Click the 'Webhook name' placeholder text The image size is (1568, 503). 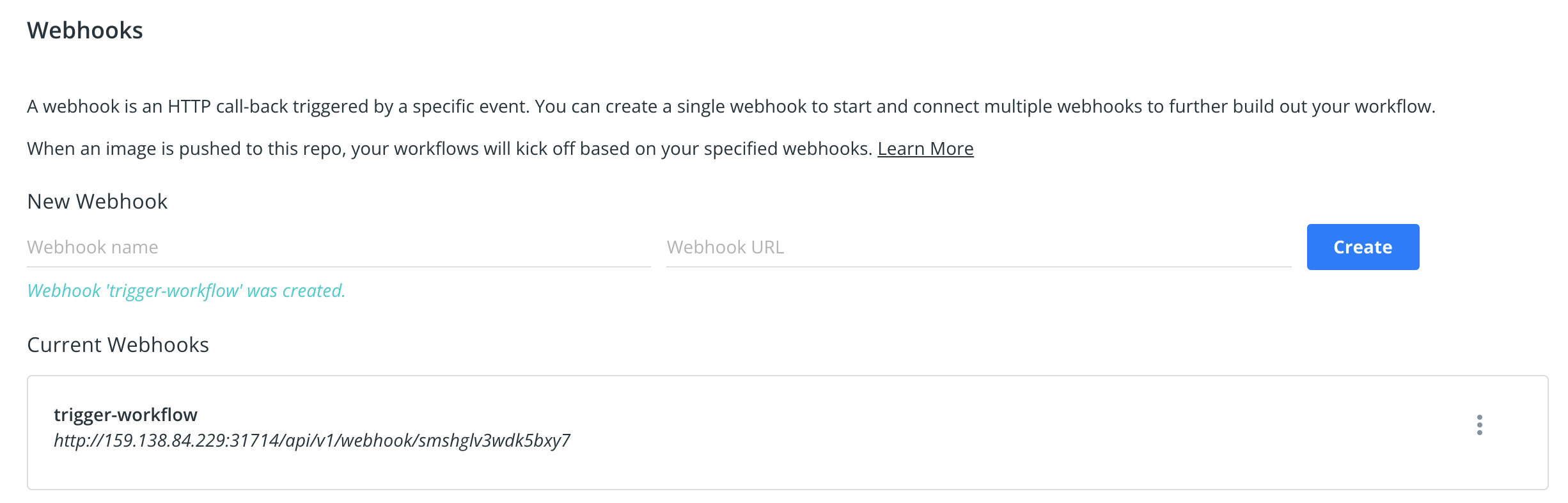(x=93, y=247)
